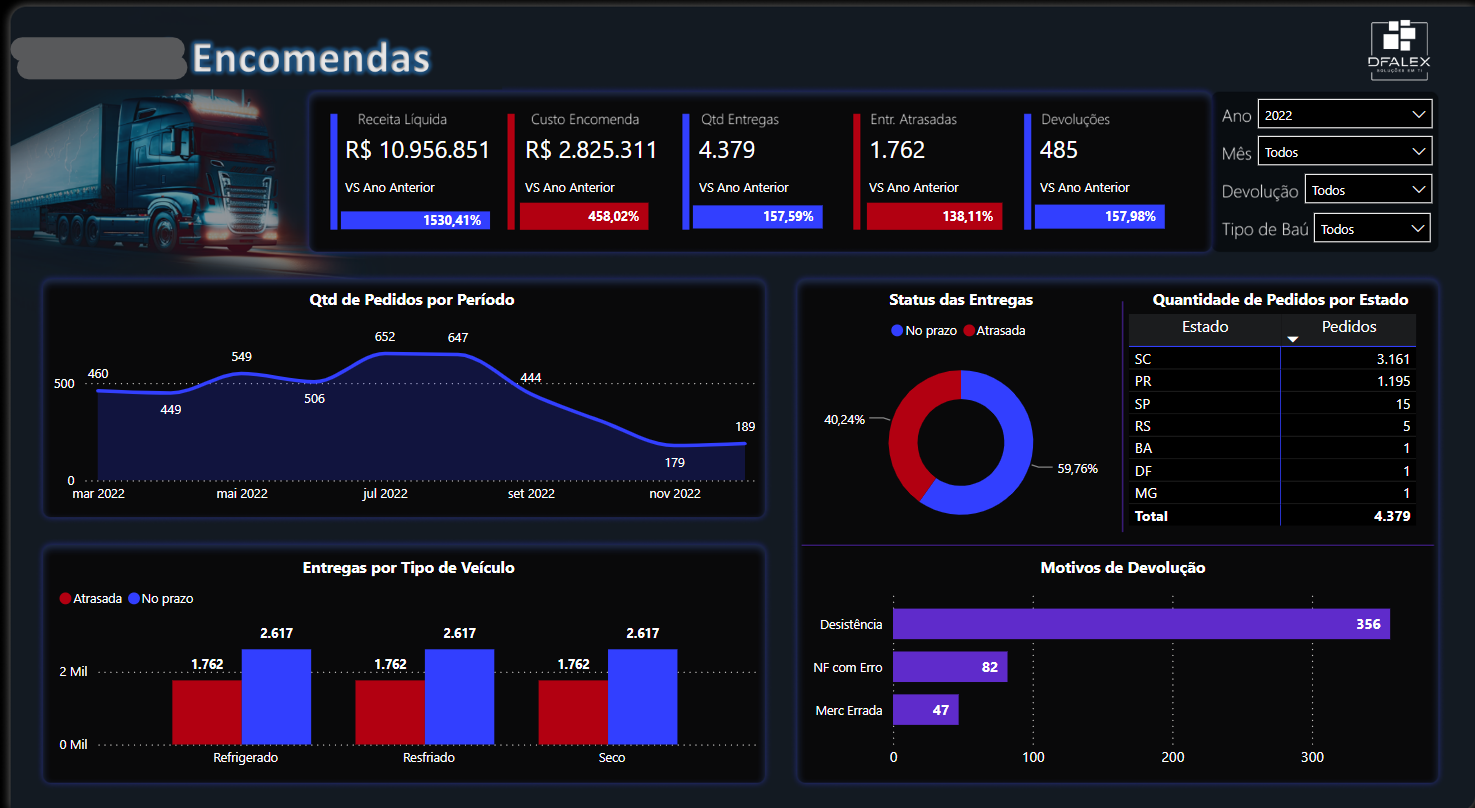Select the MG row in the Estado table

[1272, 493]
